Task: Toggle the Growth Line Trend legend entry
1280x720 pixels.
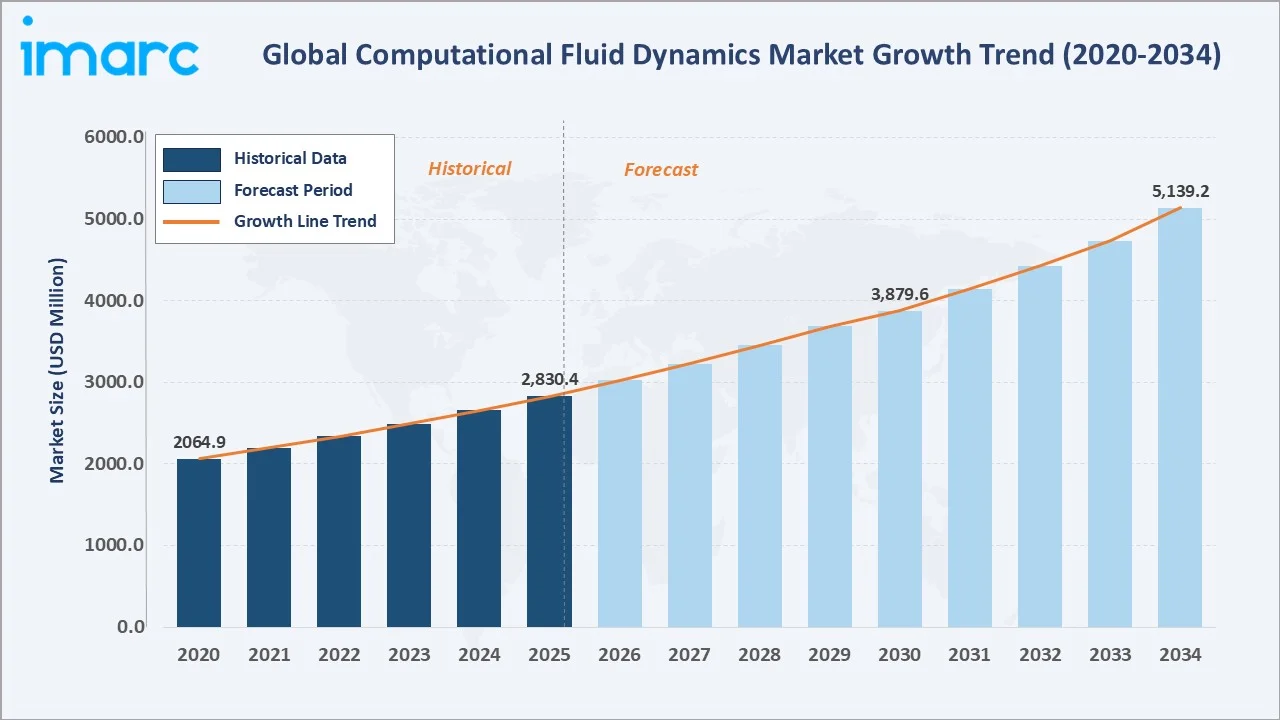Action: pyautogui.click(x=305, y=221)
